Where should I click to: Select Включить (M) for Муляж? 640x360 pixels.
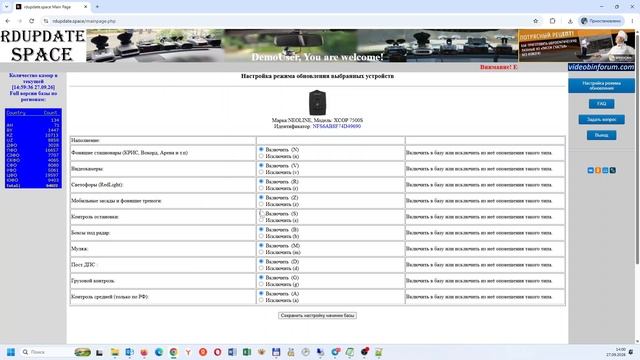pyautogui.click(x=261, y=245)
